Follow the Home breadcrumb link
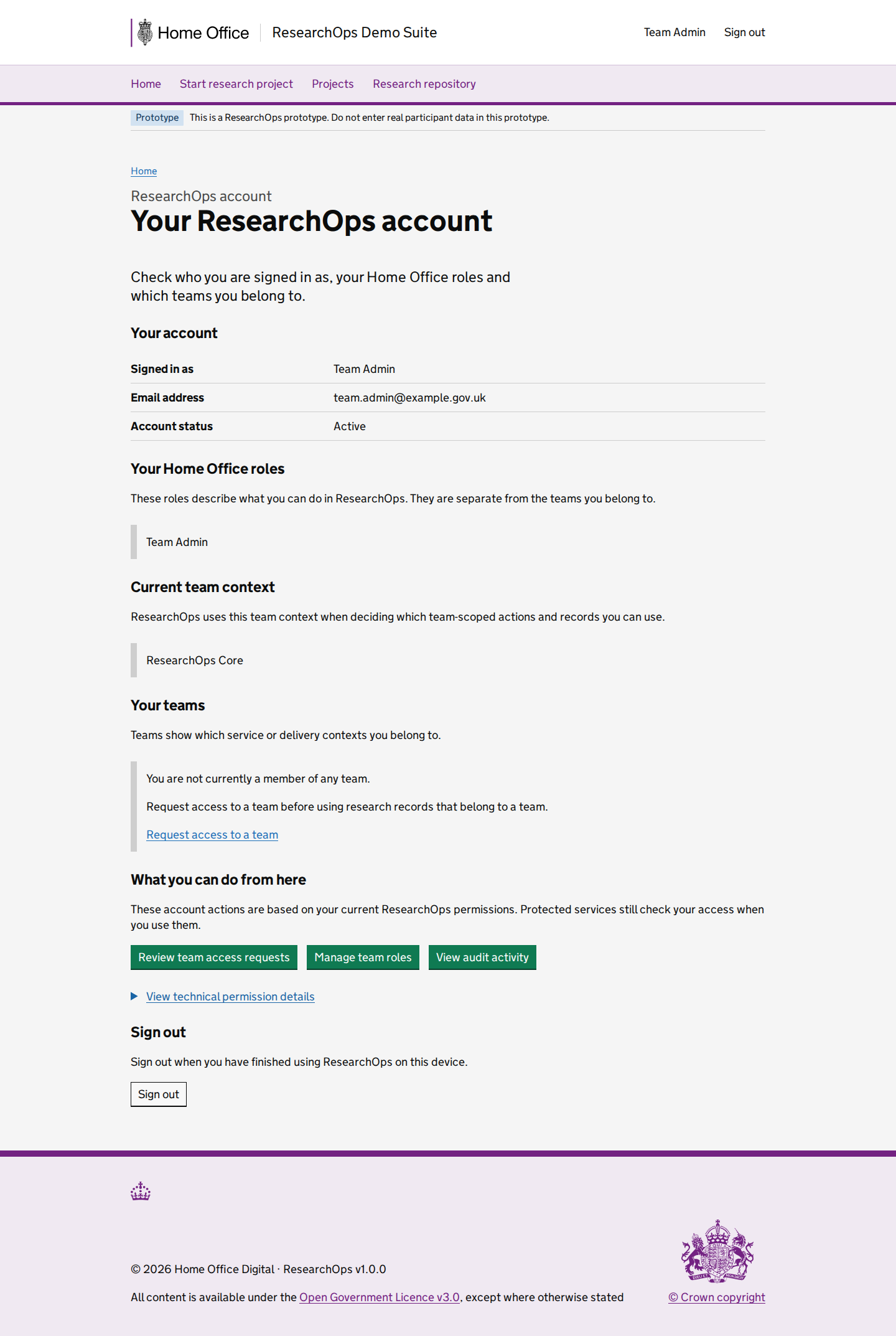 coord(144,171)
